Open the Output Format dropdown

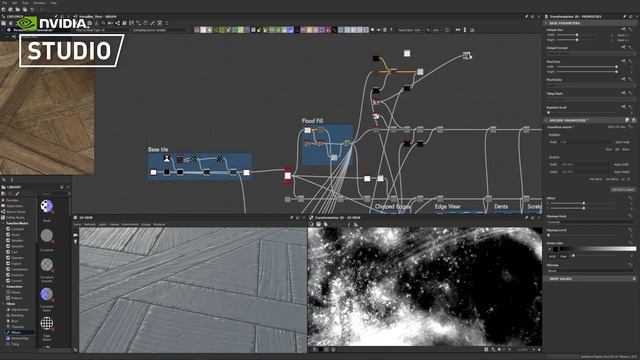pyautogui.click(x=590, y=53)
